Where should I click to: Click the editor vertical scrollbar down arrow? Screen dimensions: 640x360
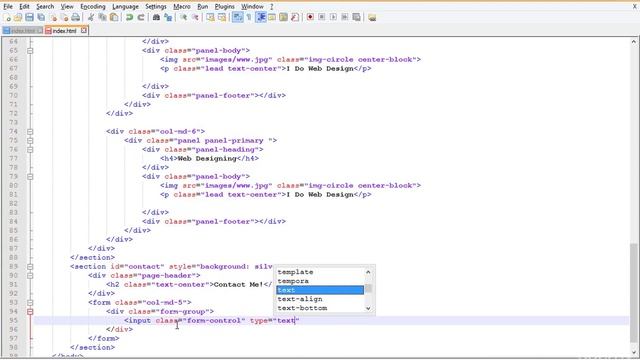click(x=633, y=351)
